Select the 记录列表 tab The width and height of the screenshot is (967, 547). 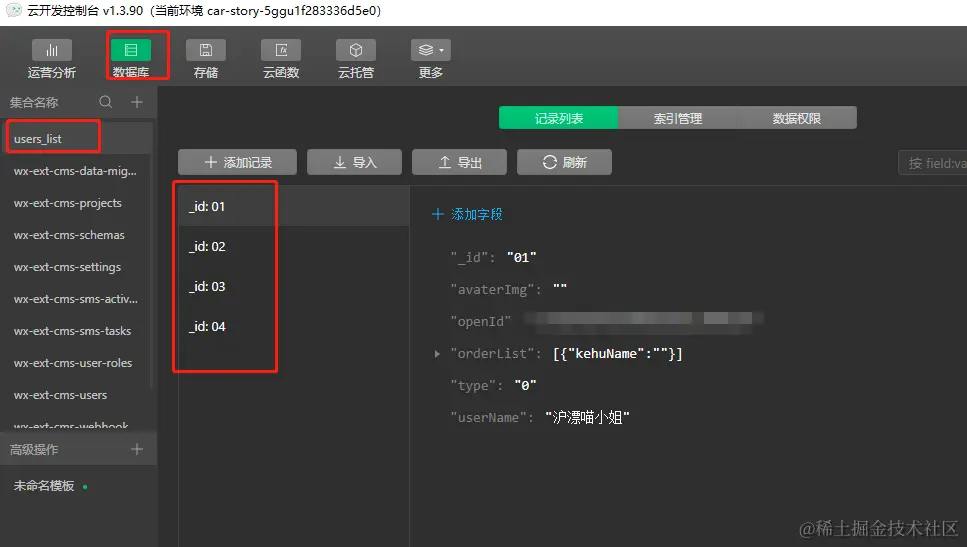coord(559,118)
